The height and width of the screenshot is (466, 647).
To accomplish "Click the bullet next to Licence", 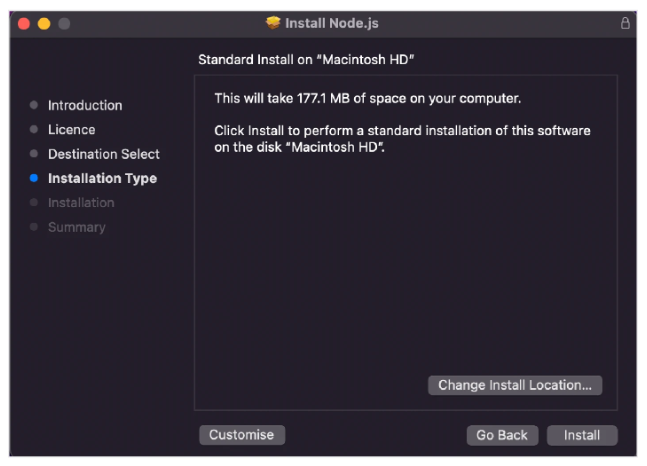I will tap(34, 129).
